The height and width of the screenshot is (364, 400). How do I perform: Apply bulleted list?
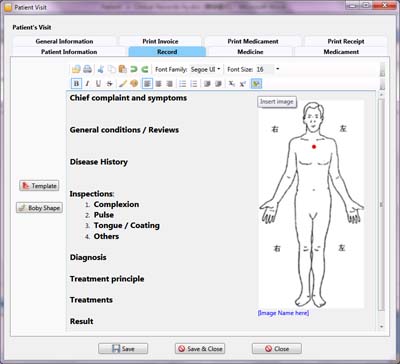182,84
